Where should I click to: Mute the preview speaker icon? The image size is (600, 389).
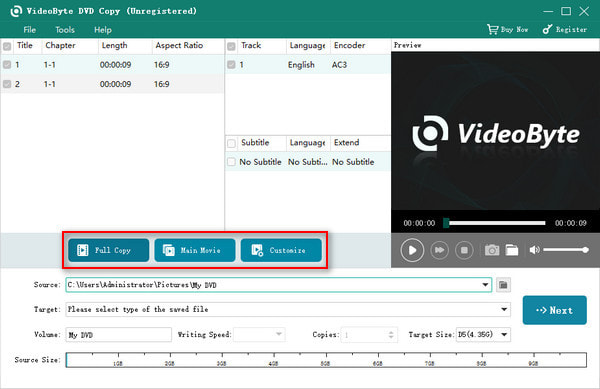534,250
